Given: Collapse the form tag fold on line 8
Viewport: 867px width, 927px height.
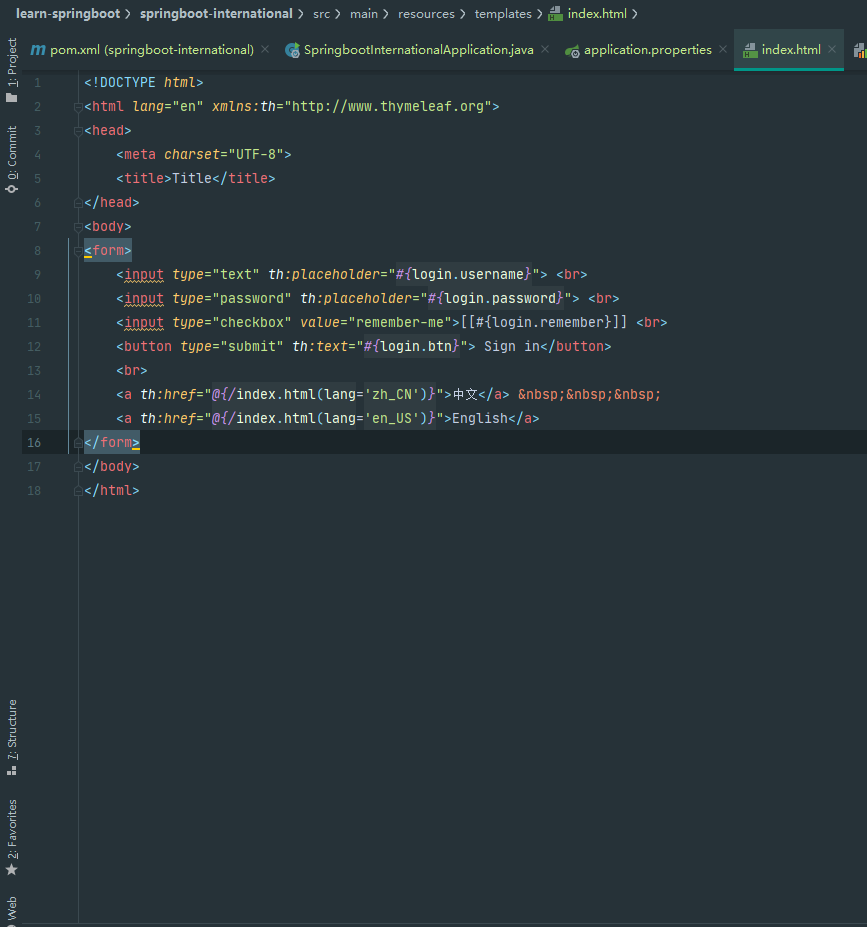Looking at the screenshot, I should (78, 251).
